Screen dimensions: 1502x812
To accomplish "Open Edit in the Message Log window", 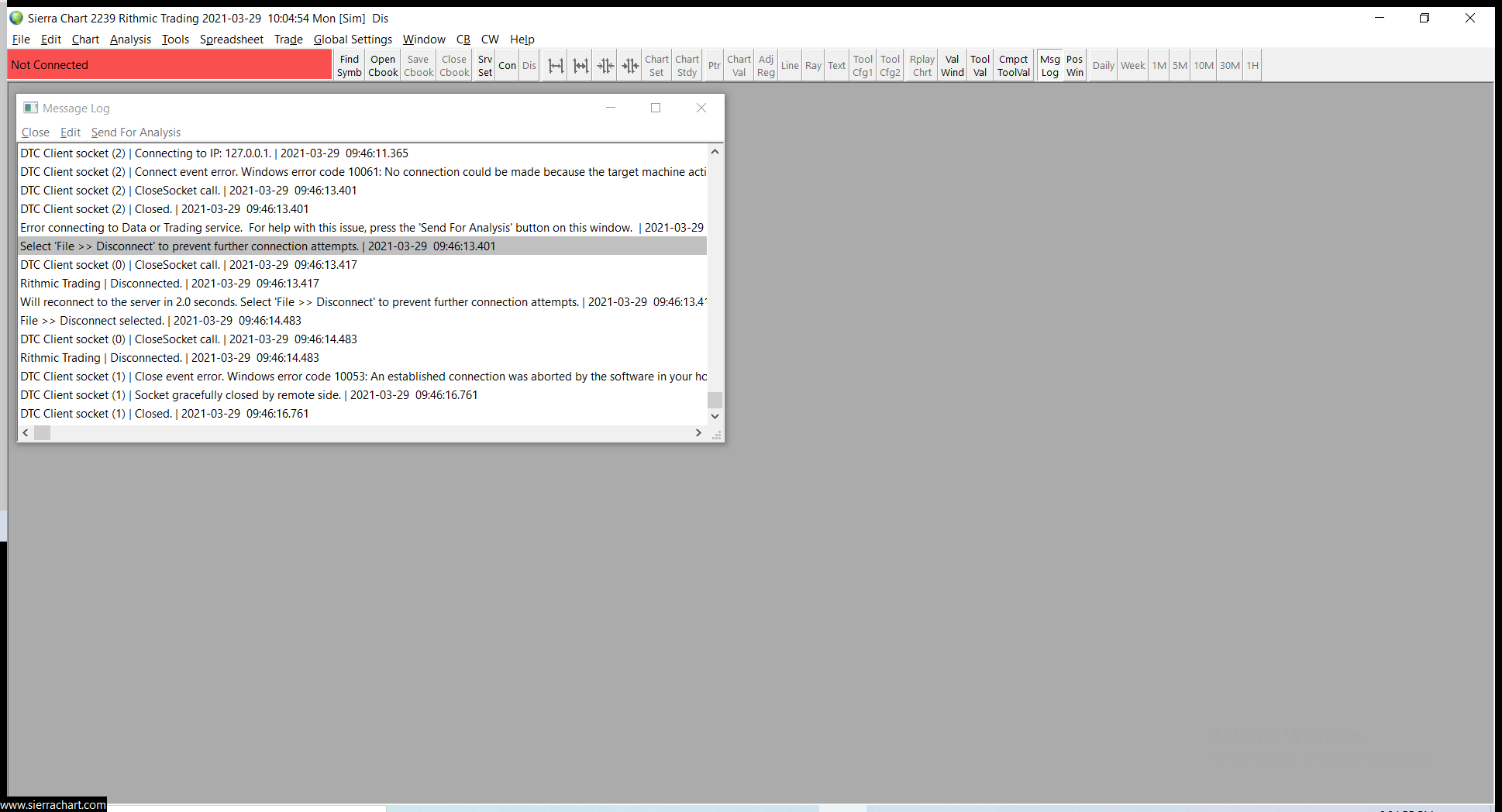I will [71, 132].
